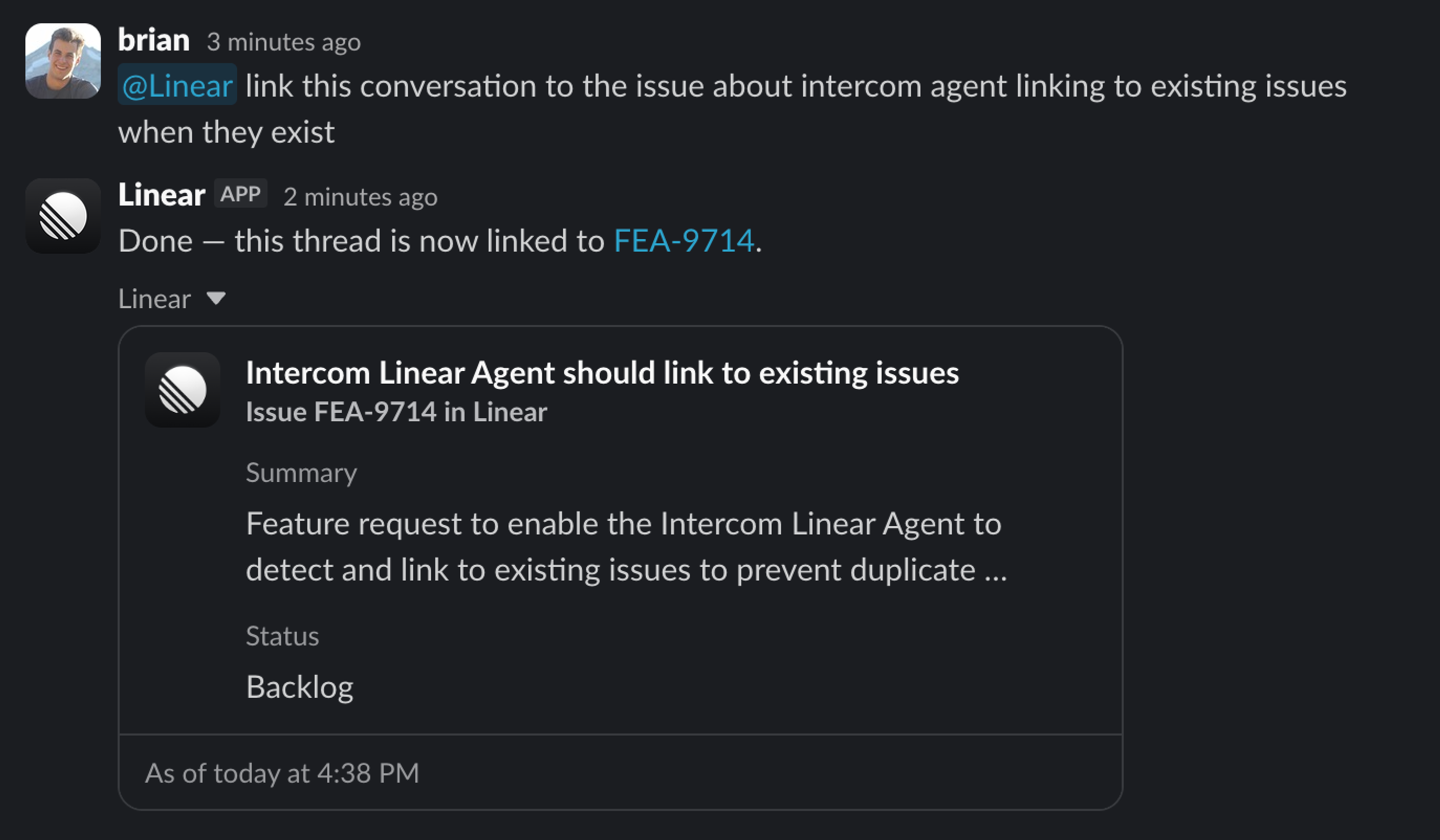
Task: Open the @Linear mention in brian's message
Action: [176, 85]
